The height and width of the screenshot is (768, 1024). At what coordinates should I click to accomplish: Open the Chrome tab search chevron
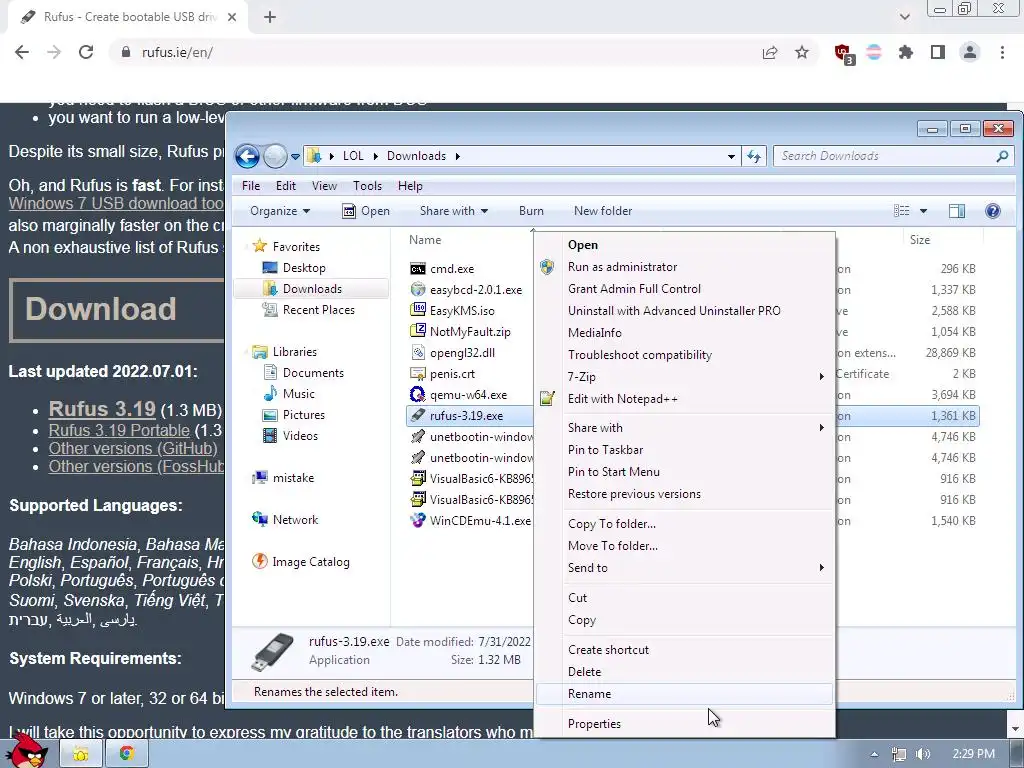click(904, 17)
